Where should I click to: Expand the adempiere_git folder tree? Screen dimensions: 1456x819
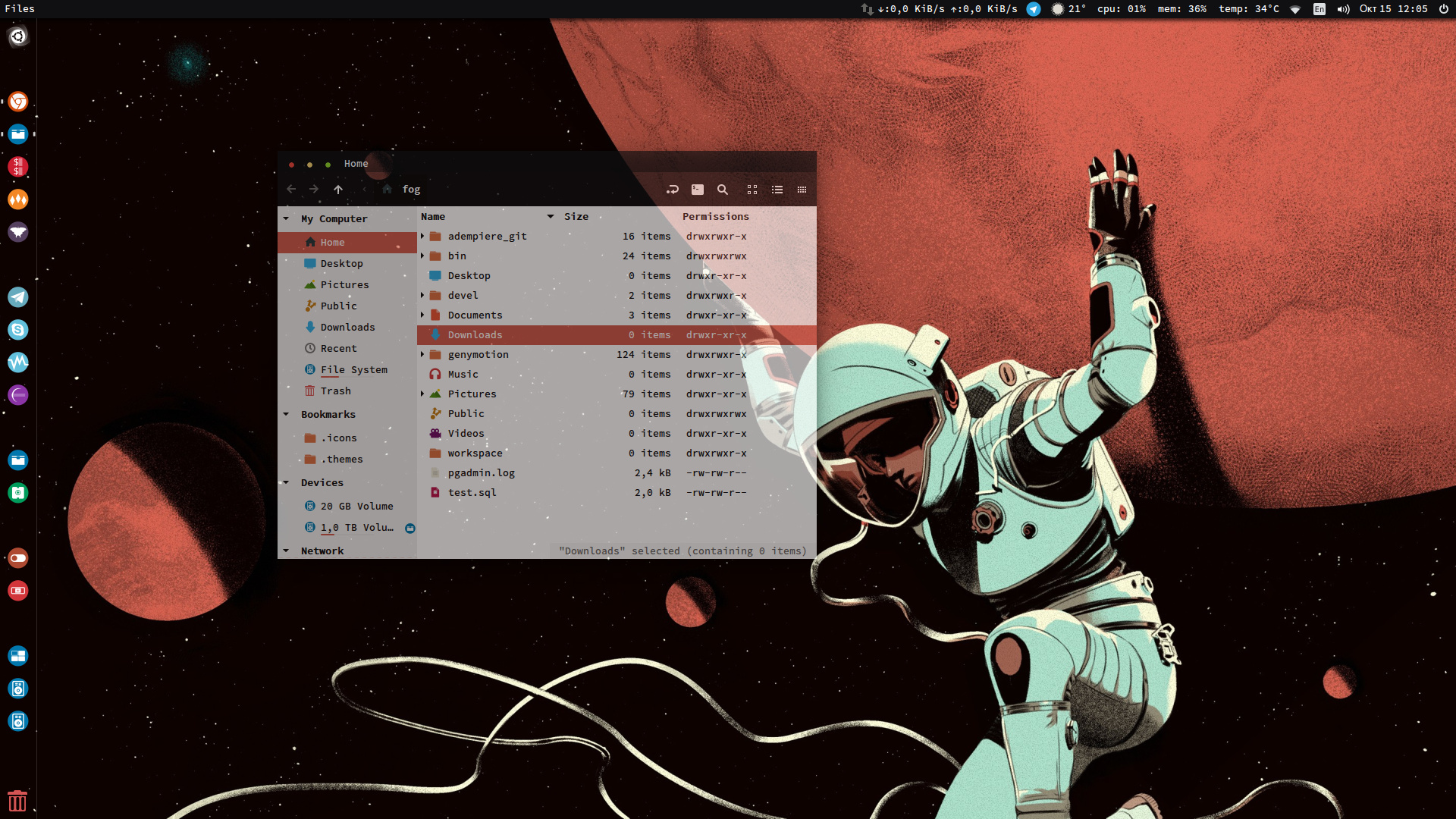click(x=422, y=237)
